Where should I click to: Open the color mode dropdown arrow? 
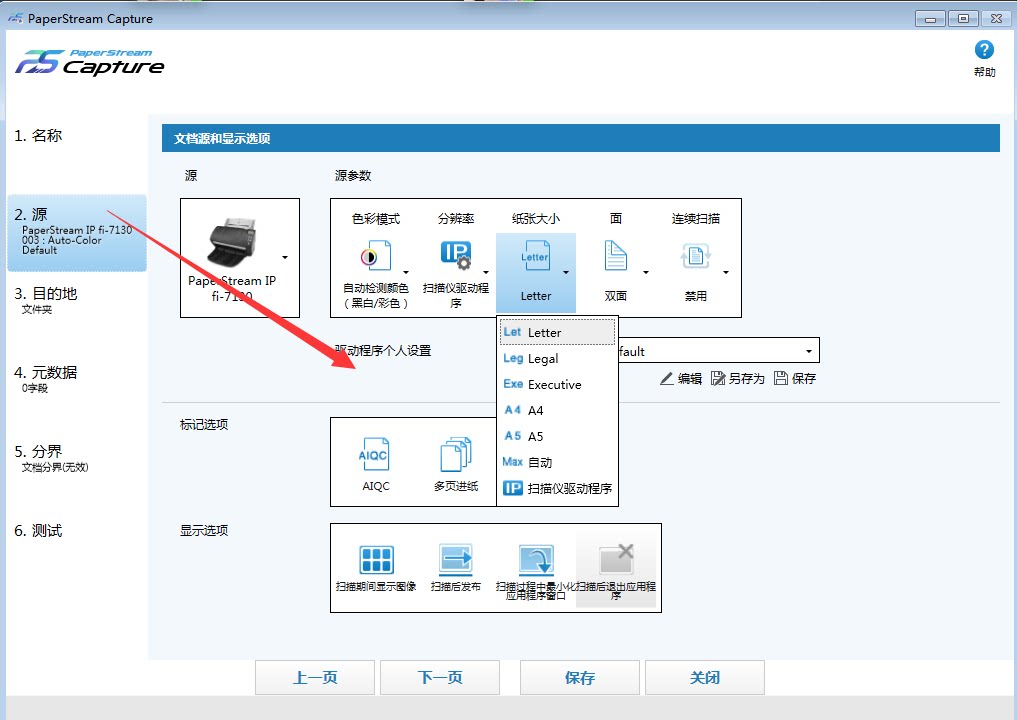pos(406,272)
